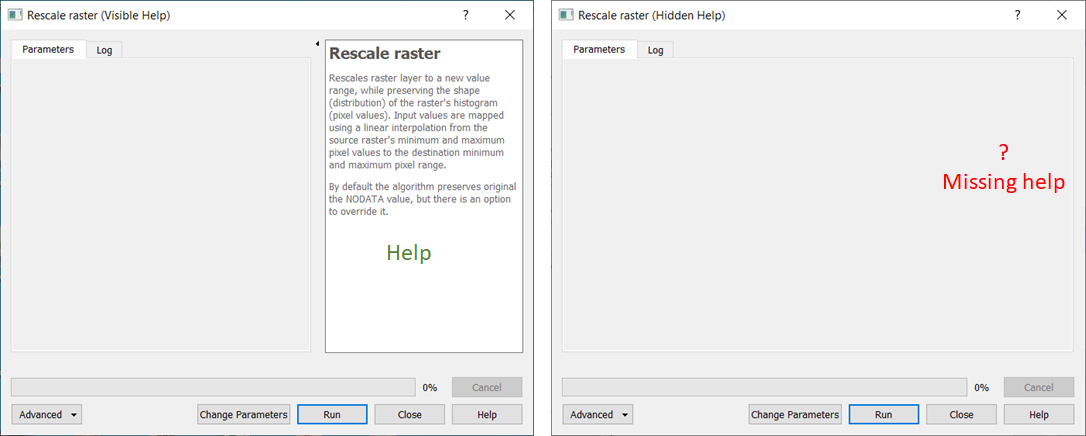Click the 0% label in the Hidden Help window
This screenshot has width=1086, height=436.
[981, 388]
